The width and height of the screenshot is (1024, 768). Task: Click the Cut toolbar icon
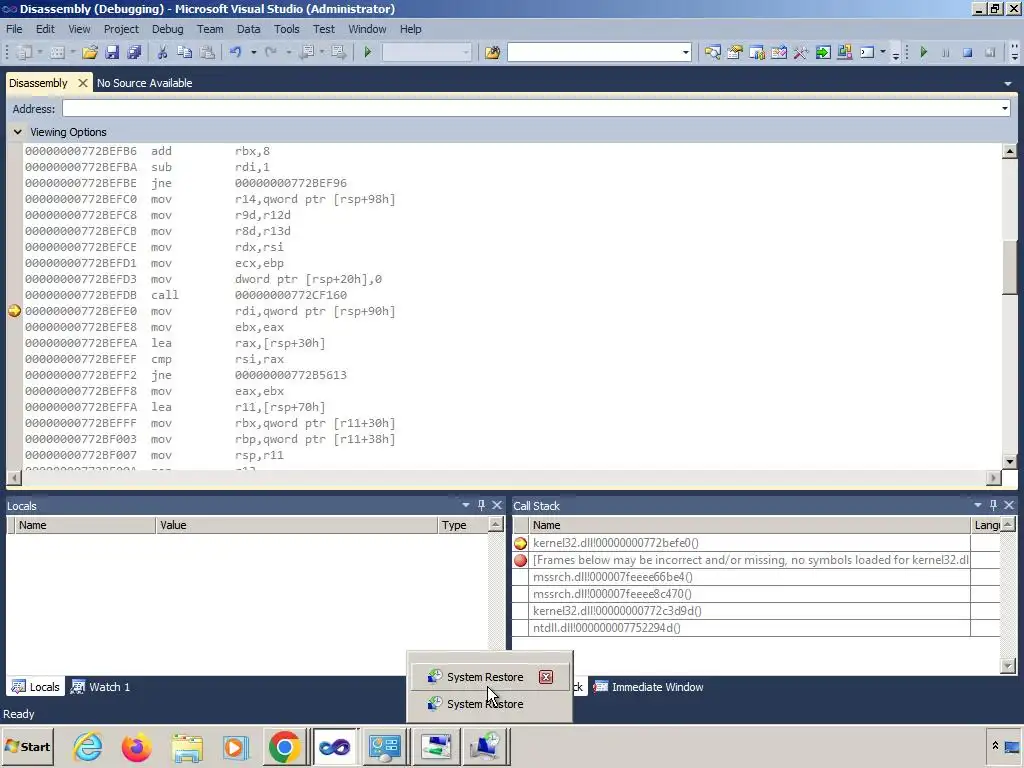(x=162, y=52)
